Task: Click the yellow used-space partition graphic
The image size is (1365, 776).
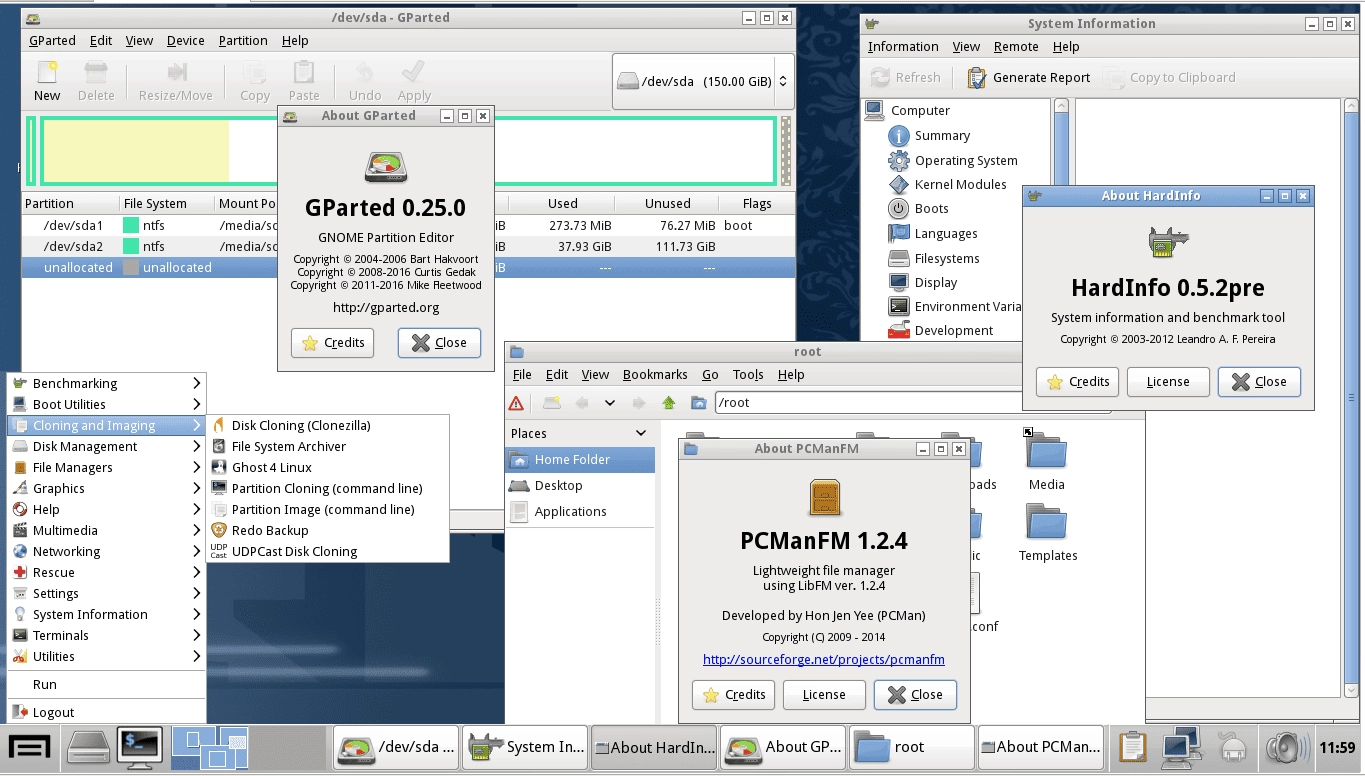Action: point(135,151)
